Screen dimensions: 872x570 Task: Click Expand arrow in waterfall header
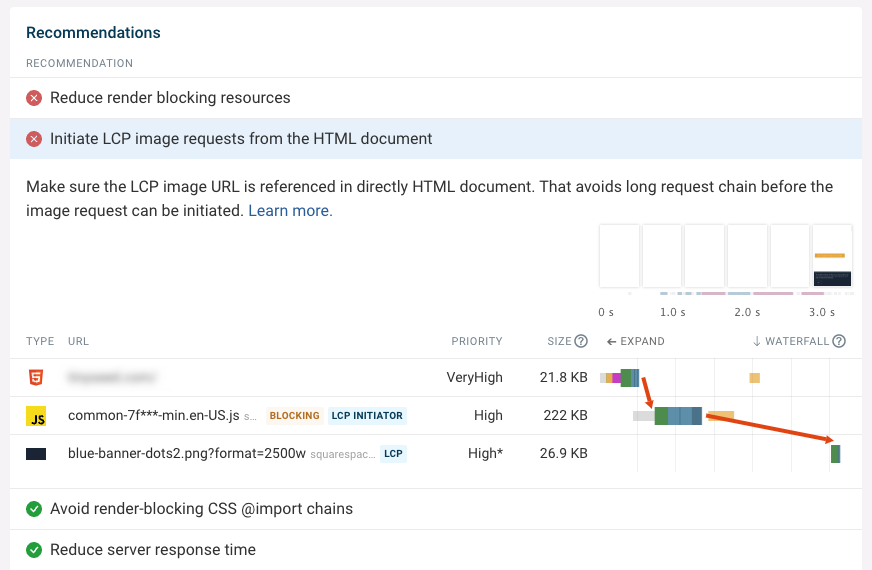coord(636,341)
